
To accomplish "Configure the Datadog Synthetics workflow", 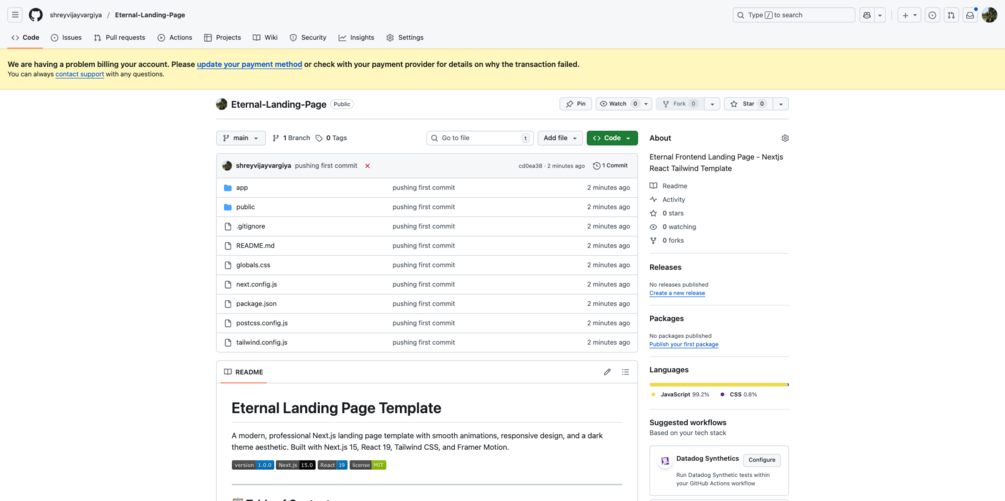I will (762, 460).
